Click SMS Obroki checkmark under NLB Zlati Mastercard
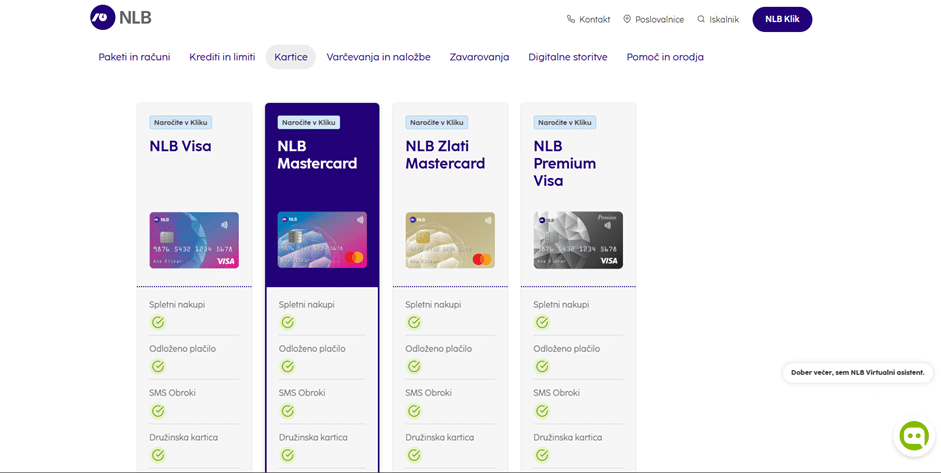The image size is (941, 473). 414,411
